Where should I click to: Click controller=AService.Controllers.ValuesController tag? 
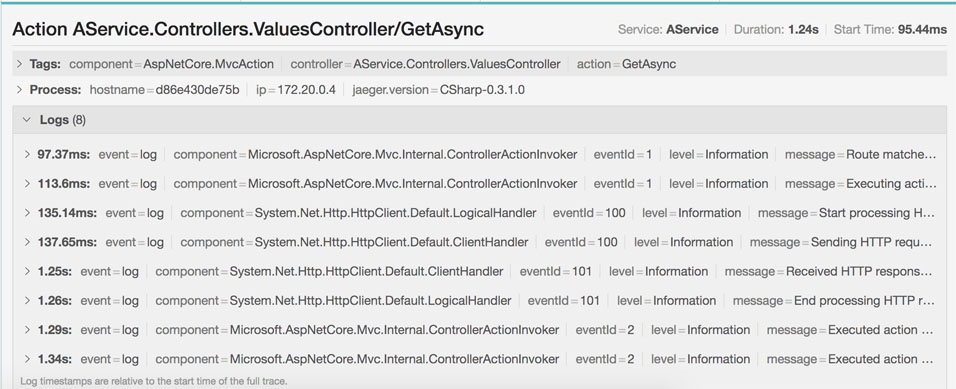tap(426, 64)
